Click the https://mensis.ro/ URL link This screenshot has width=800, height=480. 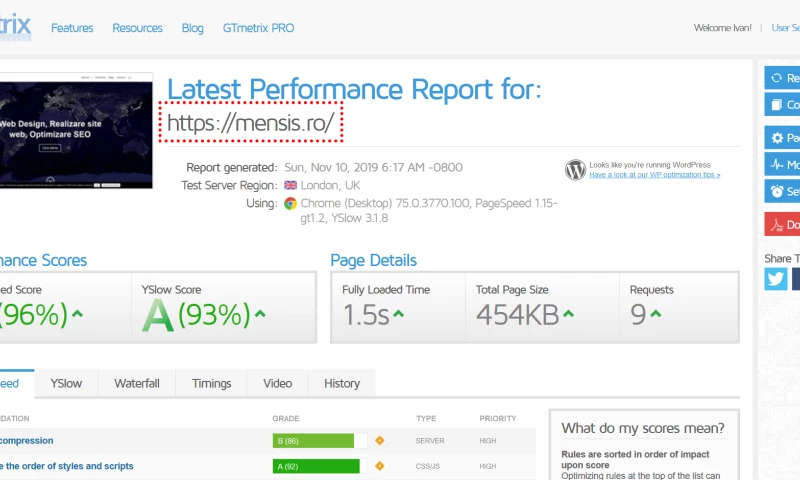250,122
